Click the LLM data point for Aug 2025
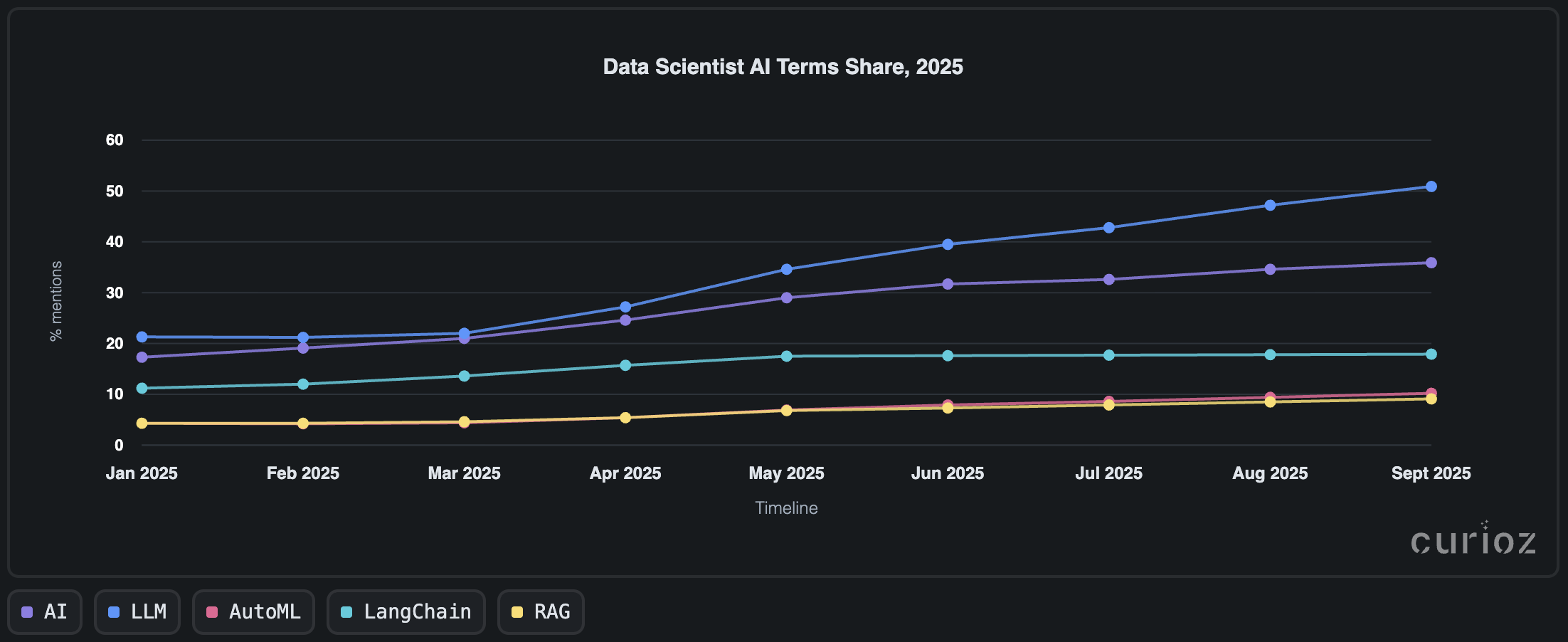Viewport: 1568px width, 642px height. pos(1270,205)
